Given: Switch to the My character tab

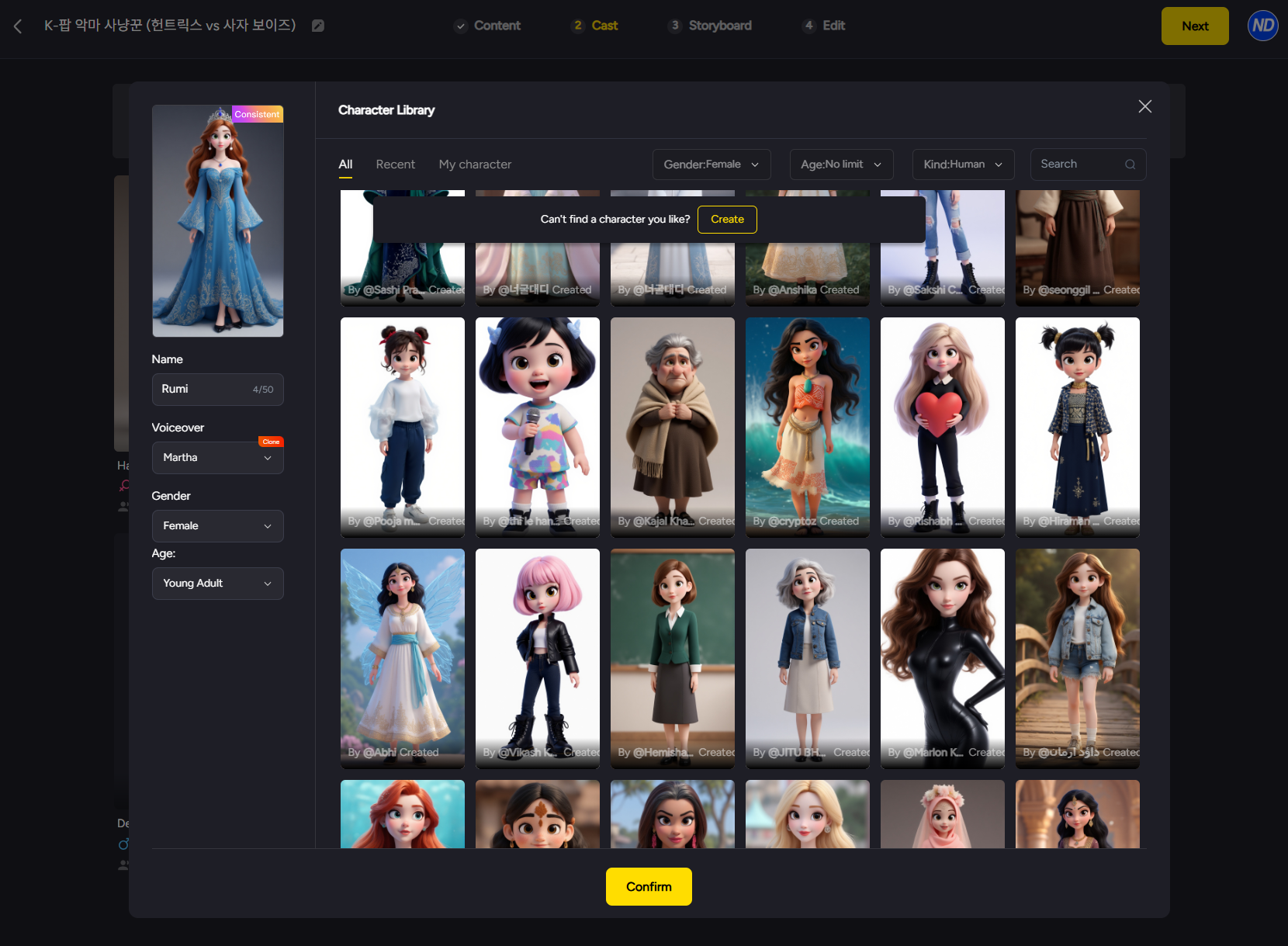Looking at the screenshot, I should 475,165.
